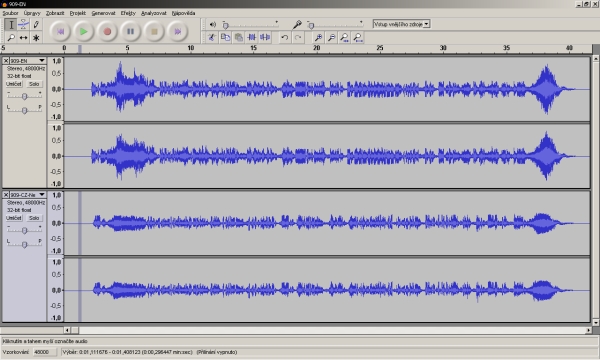Select the Zoom magnifier tool
Screen dimensions: 600x360
(x=11, y=37)
